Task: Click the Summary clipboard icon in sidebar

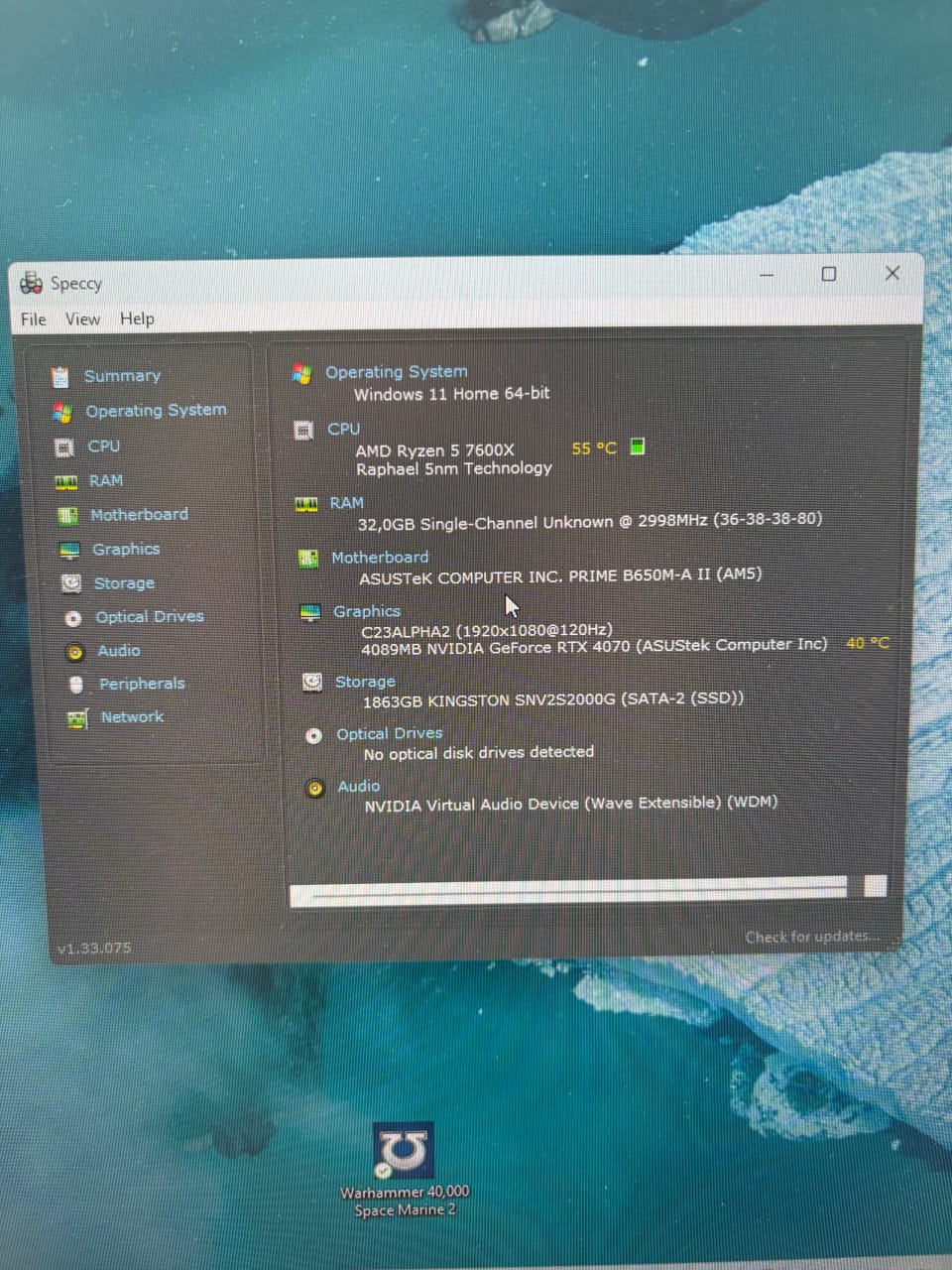Action: pos(60,377)
